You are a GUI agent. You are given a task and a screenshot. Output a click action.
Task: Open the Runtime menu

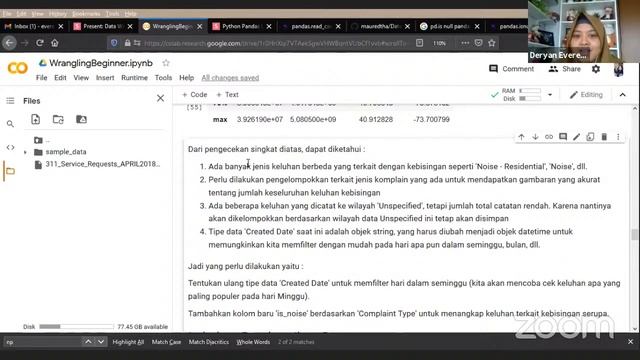click(134, 78)
